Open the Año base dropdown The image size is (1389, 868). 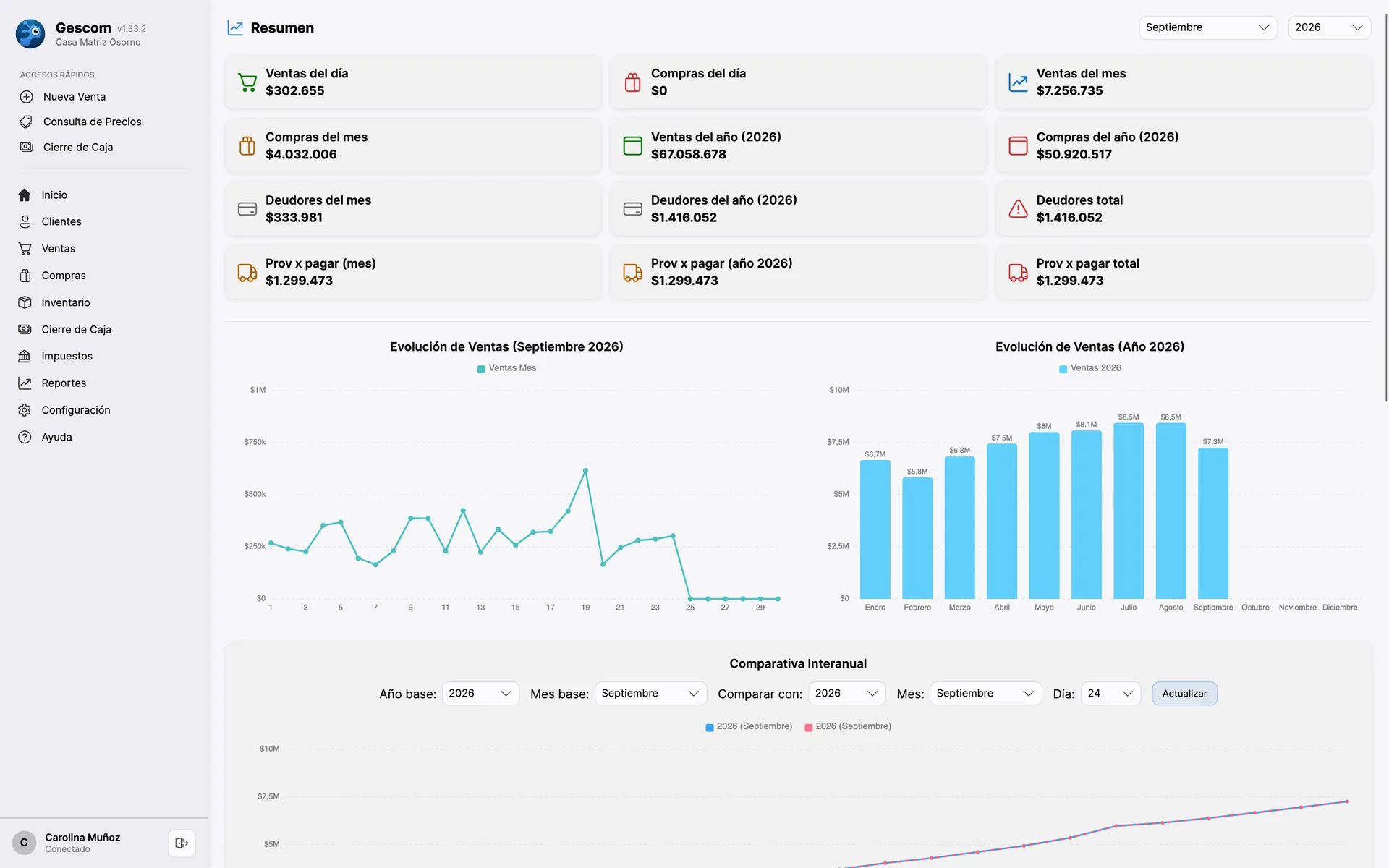[480, 694]
